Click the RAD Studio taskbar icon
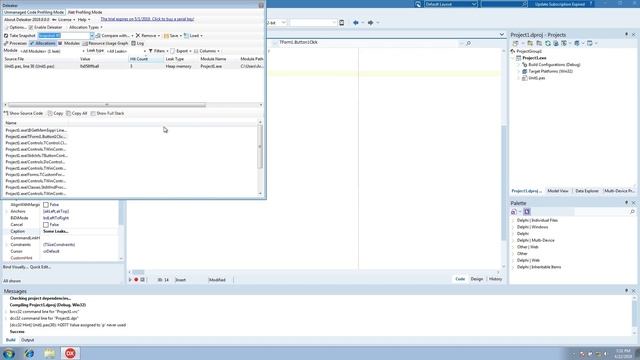Image resolution: width=640 pixels, height=360 pixels. click(x=70, y=353)
